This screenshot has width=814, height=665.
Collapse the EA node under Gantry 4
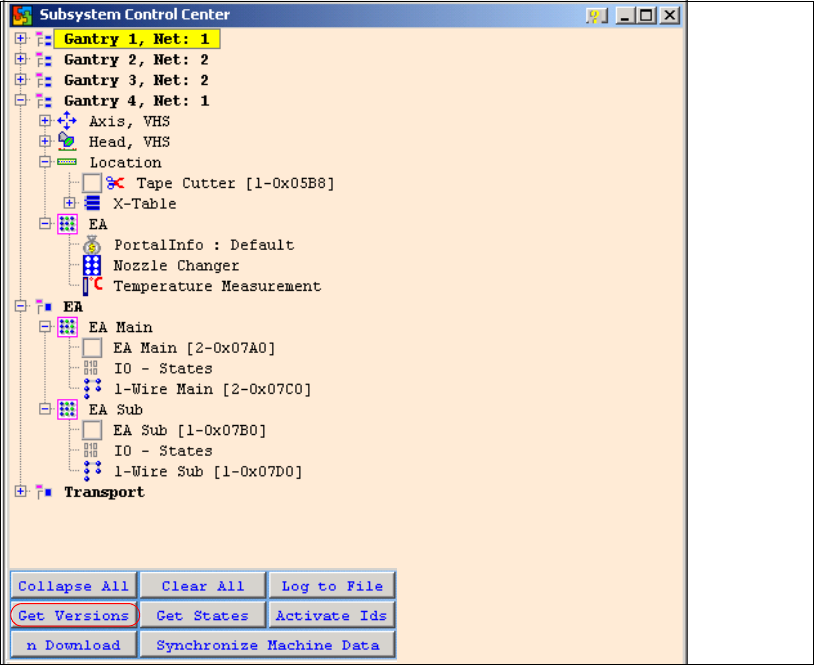coord(45,224)
